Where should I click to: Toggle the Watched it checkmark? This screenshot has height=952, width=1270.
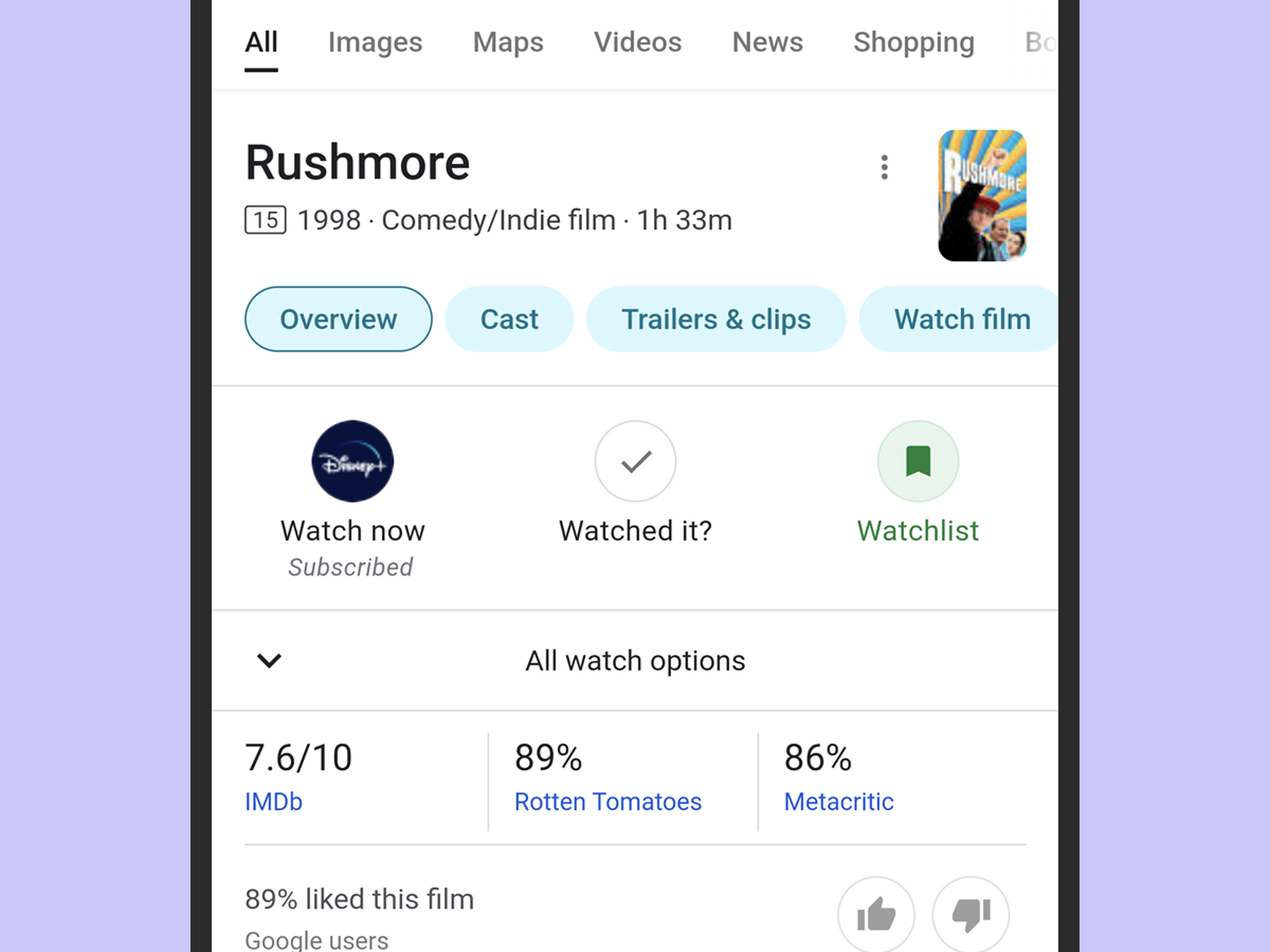(x=635, y=461)
